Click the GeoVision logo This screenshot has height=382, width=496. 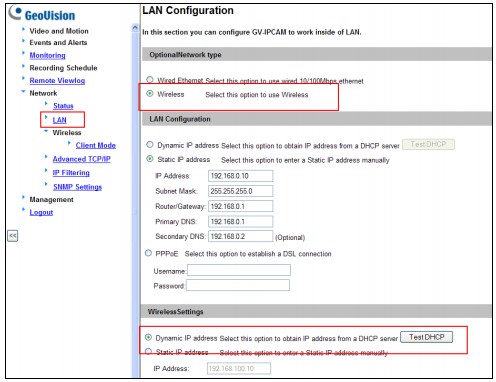(x=42, y=14)
